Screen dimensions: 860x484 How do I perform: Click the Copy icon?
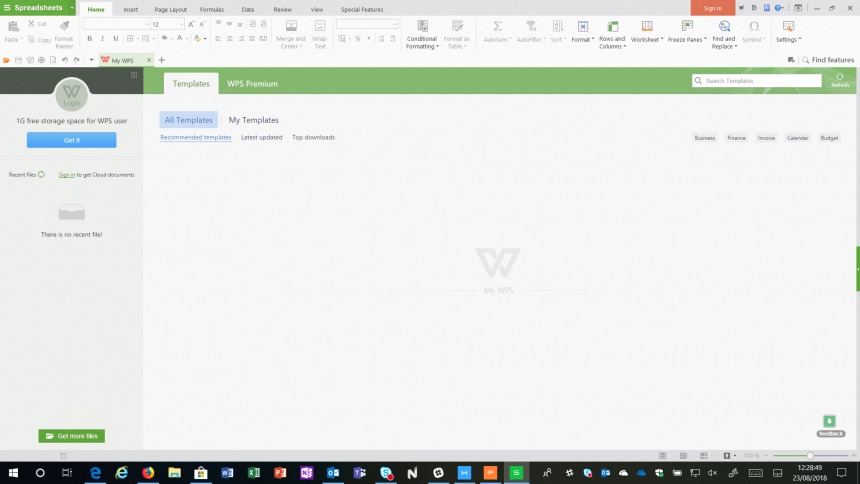pyautogui.click(x=31, y=40)
